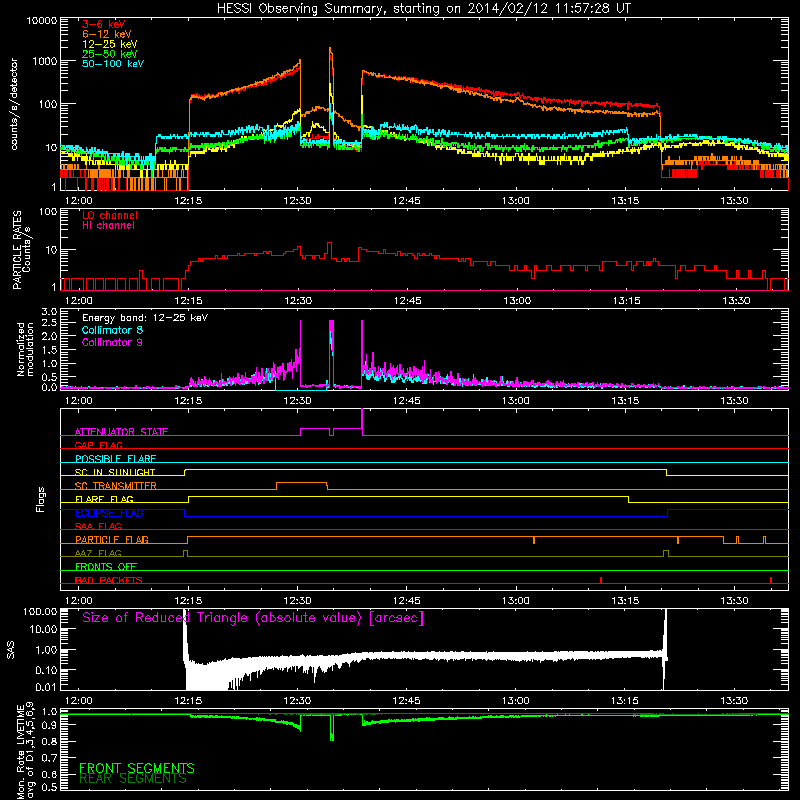Click the livetime dip near 12:34
800x800 pixels.
332,727
